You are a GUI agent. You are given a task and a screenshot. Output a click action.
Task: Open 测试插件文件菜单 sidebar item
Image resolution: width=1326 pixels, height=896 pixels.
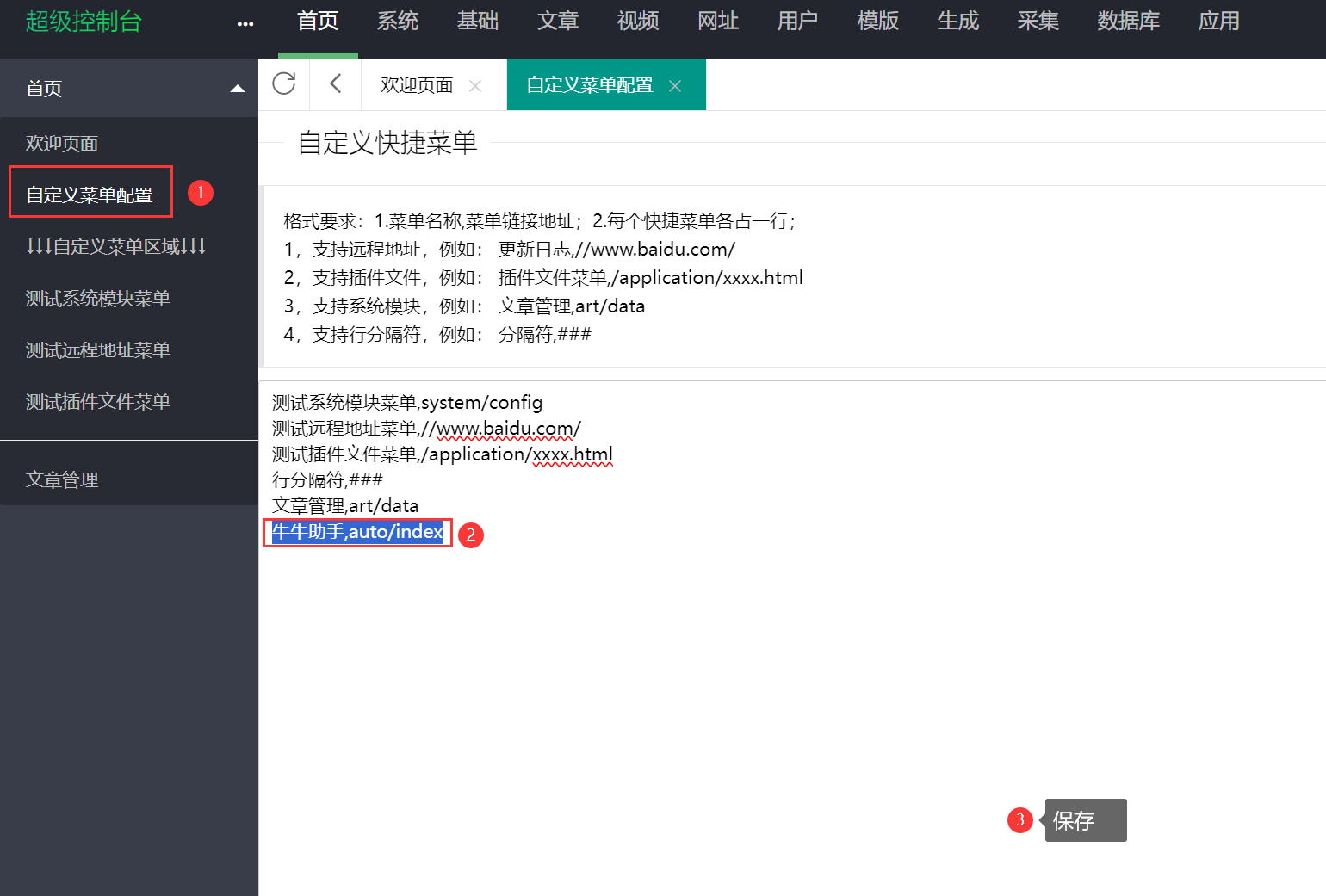(x=98, y=402)
